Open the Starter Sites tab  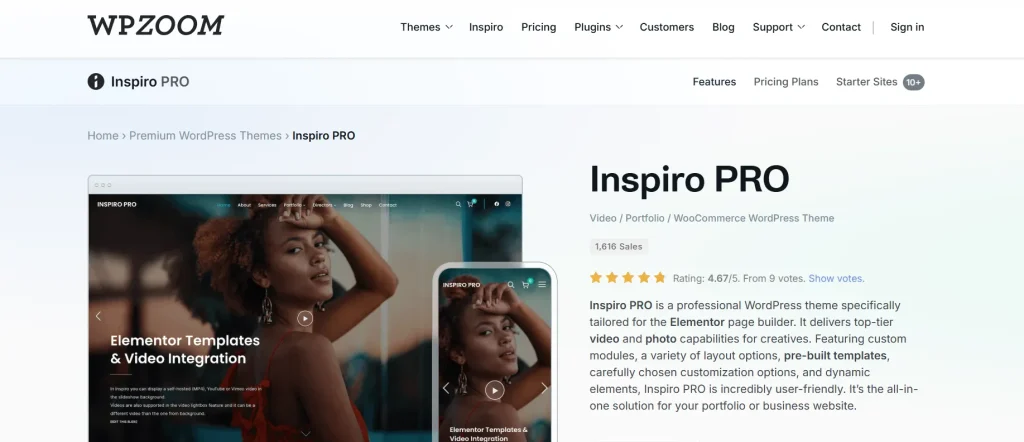(880, 82)
